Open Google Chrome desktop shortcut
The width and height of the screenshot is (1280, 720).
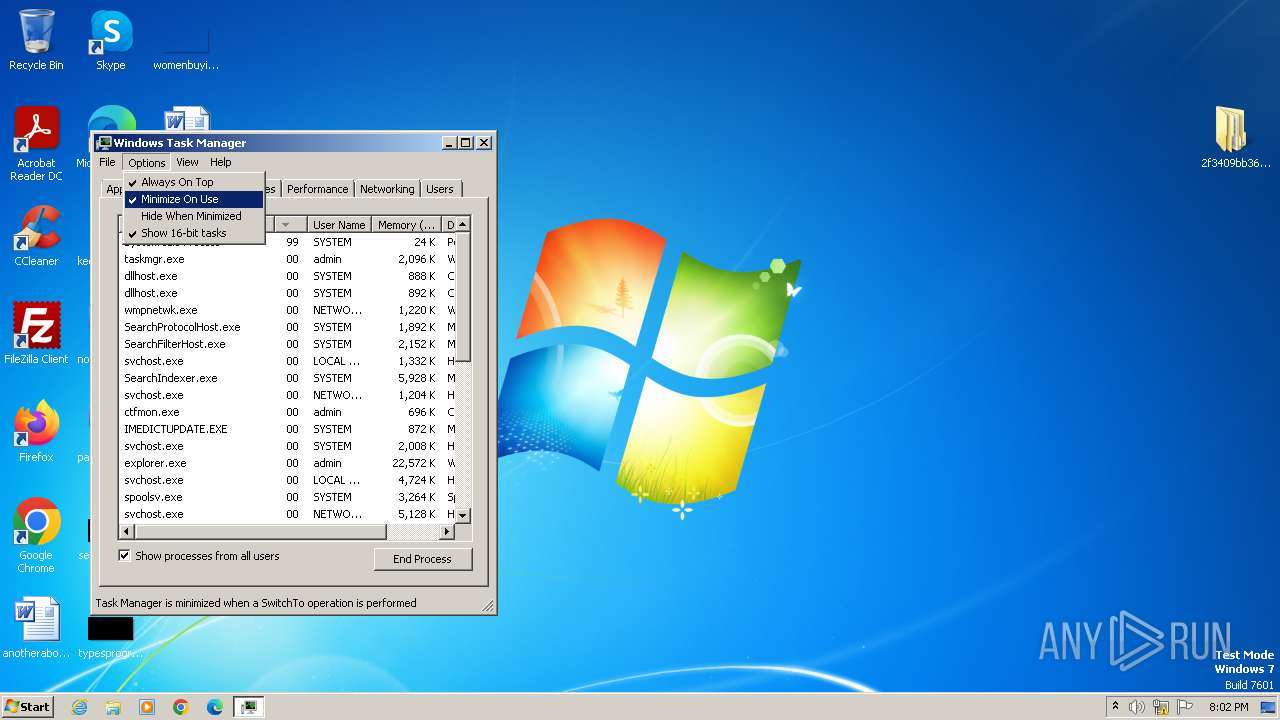click(x=36, y=535)
